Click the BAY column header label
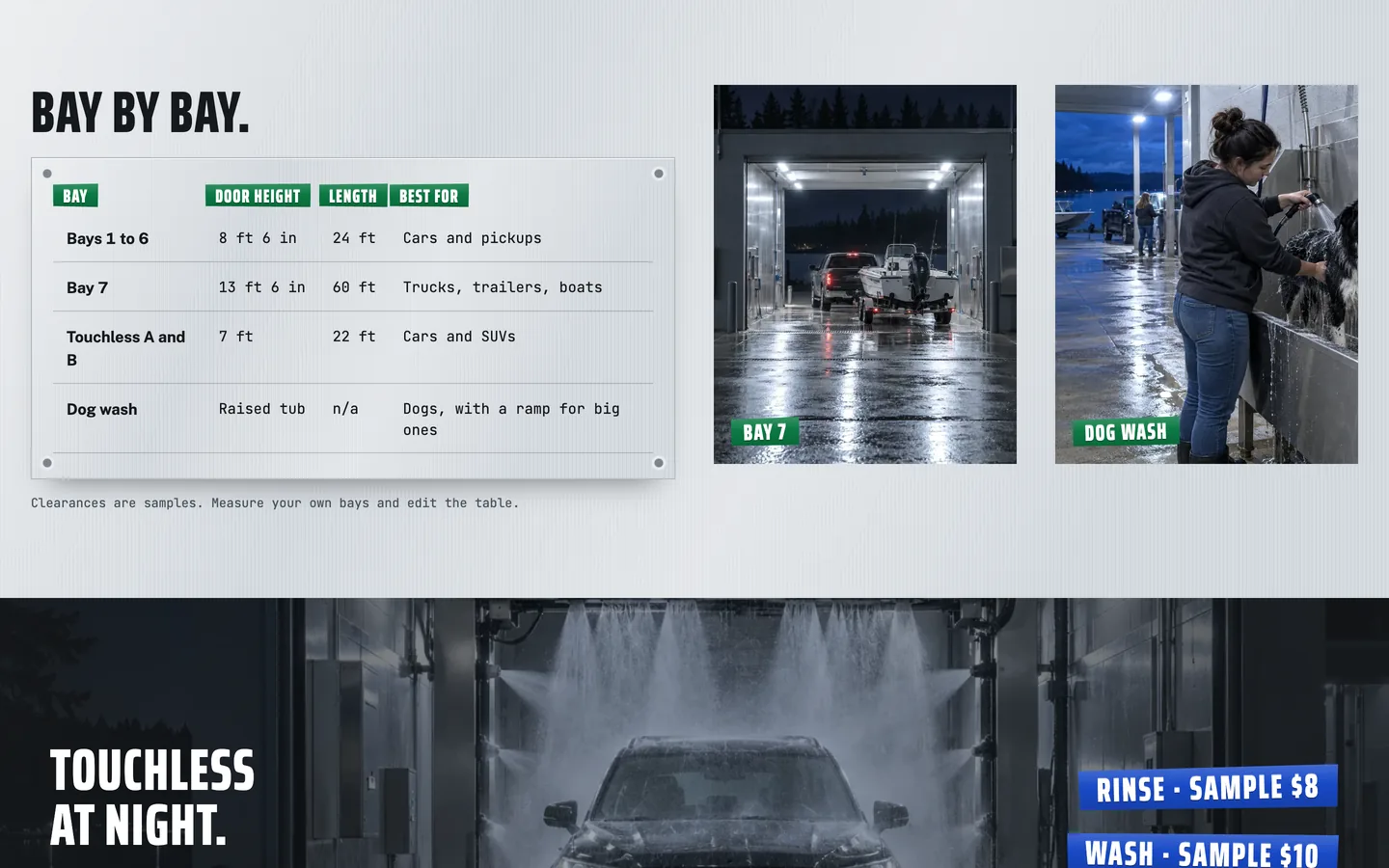 pos(75,196)
